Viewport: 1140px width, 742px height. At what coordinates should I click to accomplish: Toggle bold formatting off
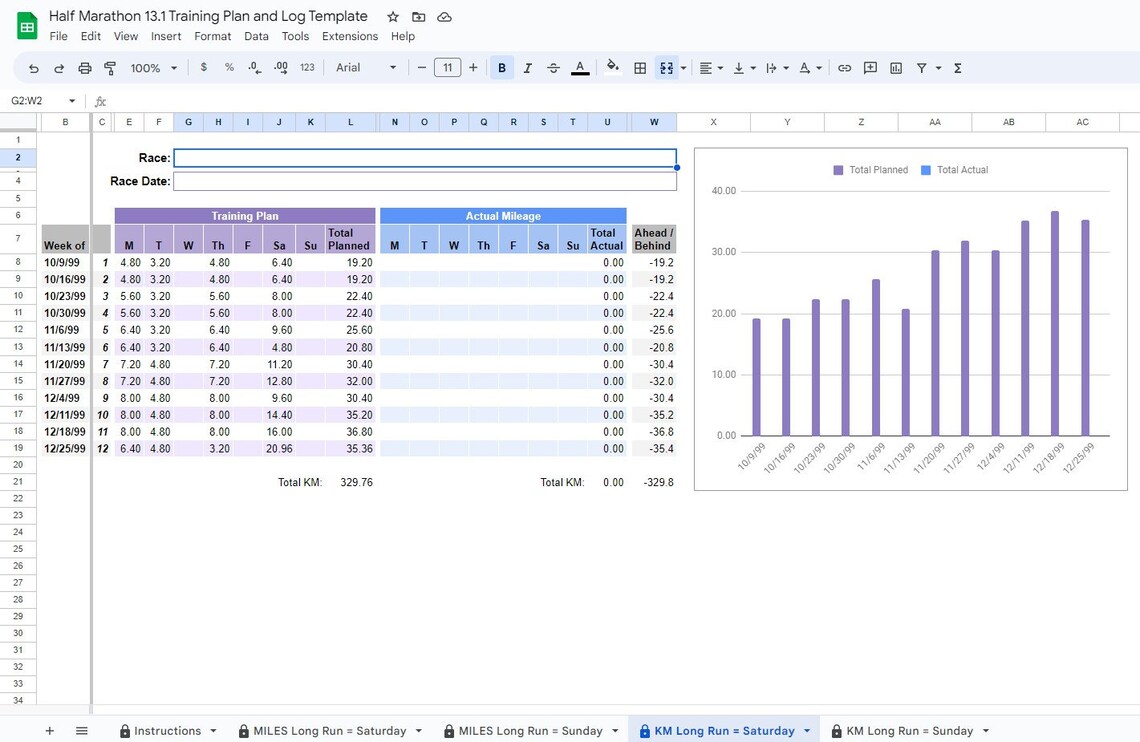(x=501, y=67)
